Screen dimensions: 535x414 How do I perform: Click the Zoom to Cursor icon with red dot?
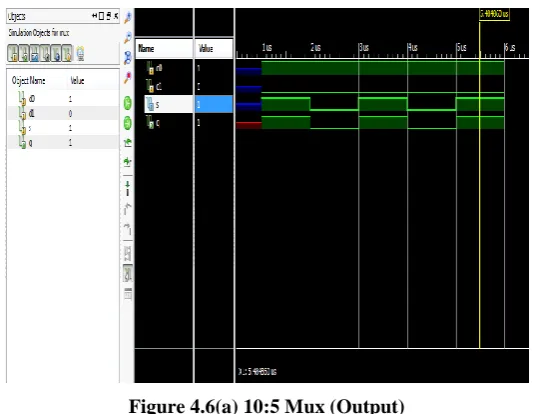pos(128,78)
